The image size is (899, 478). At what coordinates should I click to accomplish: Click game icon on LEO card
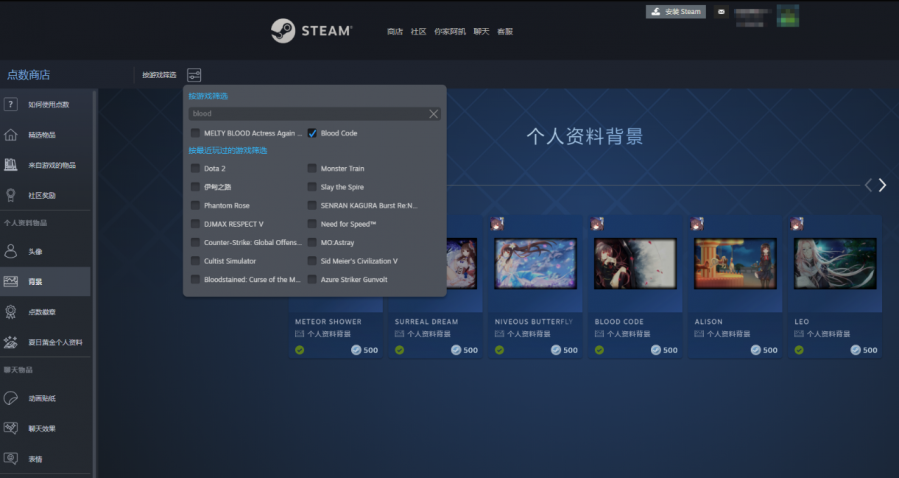796,224
